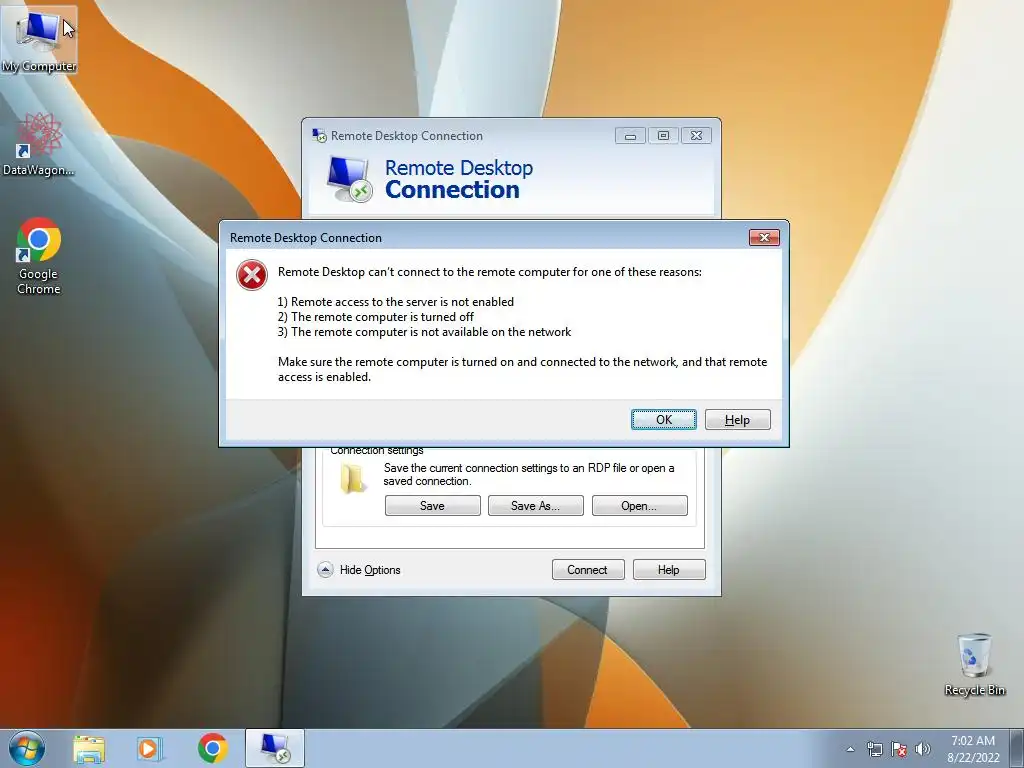Open the My Computer desktop icon
1024x768 pixels.
(39, 39)
